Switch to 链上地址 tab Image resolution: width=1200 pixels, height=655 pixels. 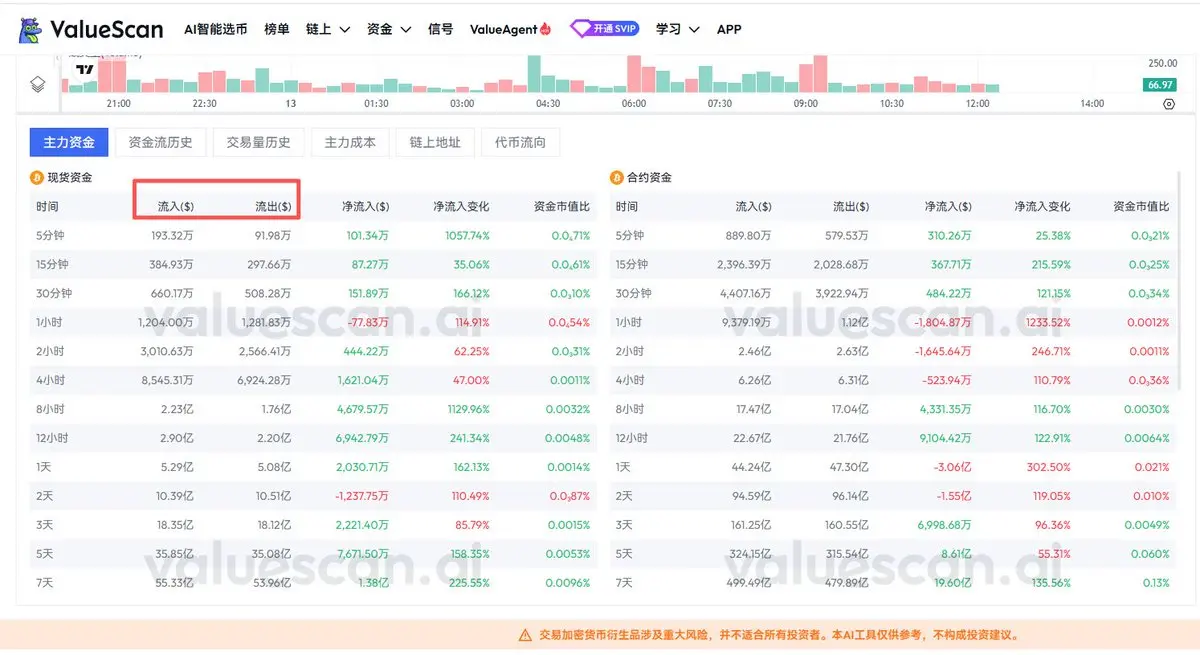pyautogui.click(x=435, y=142)
